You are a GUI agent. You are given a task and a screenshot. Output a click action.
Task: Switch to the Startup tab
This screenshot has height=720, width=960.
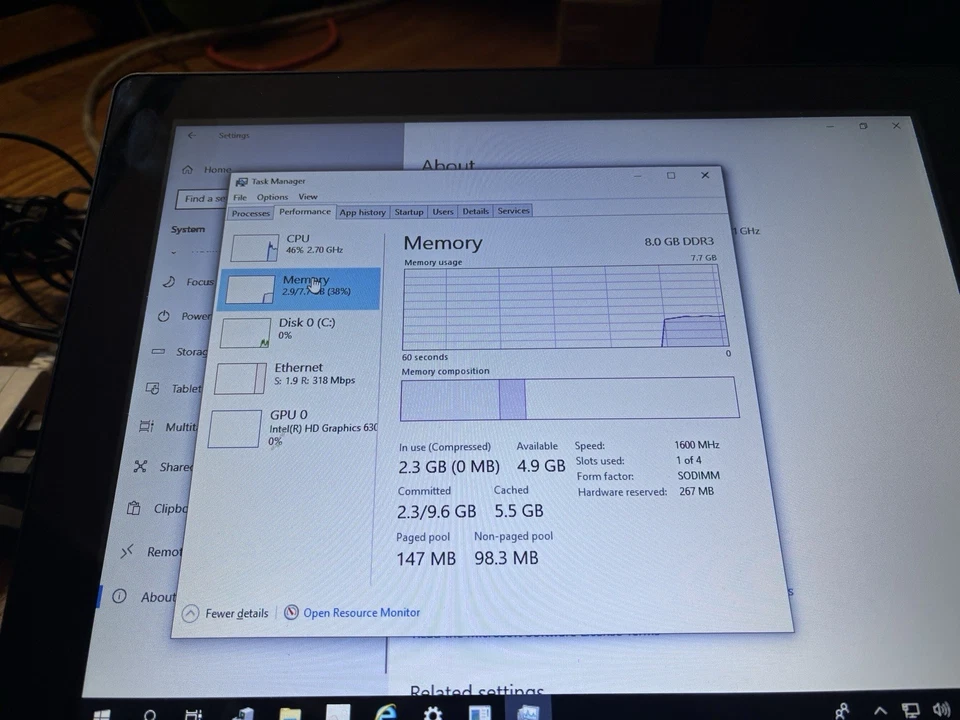[x=409, y=211]
